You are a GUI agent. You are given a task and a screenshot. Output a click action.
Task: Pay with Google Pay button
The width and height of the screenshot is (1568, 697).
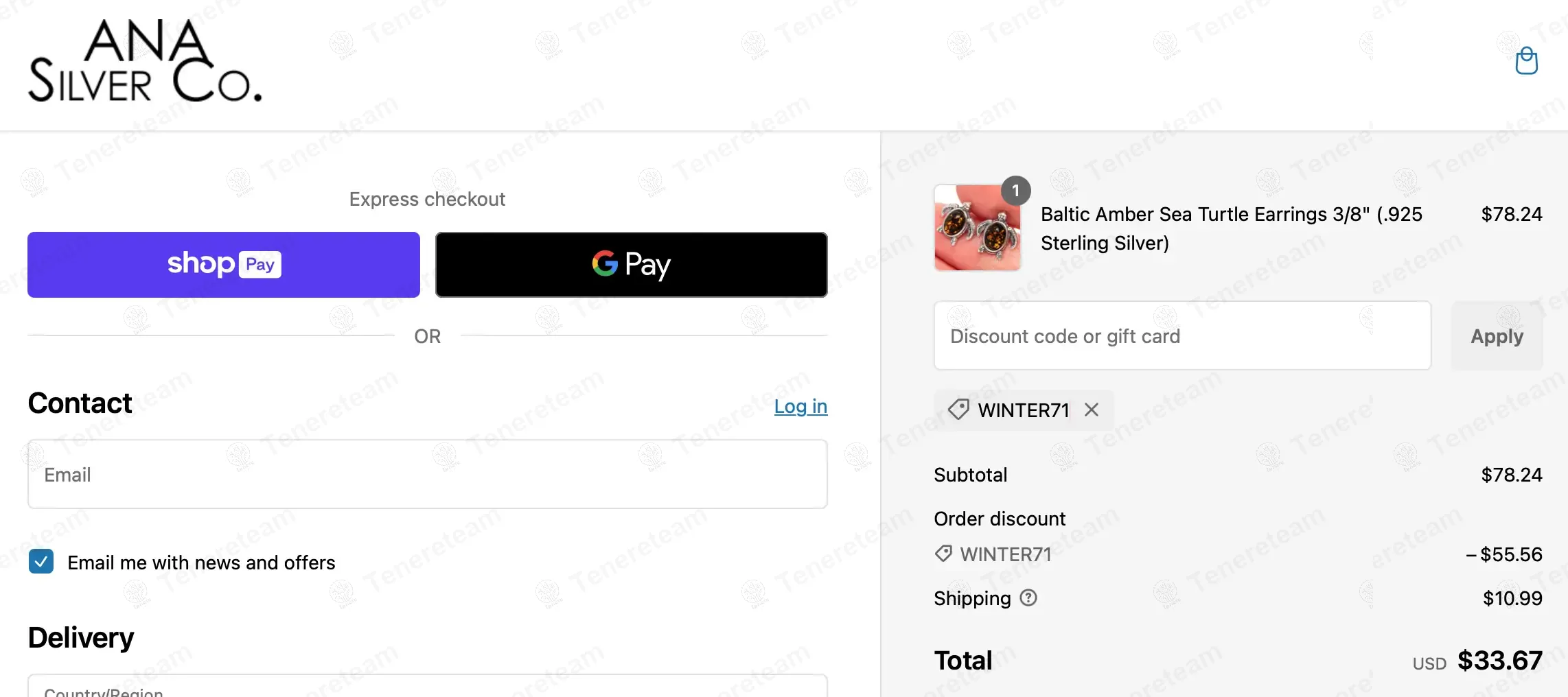click(631, 265)
